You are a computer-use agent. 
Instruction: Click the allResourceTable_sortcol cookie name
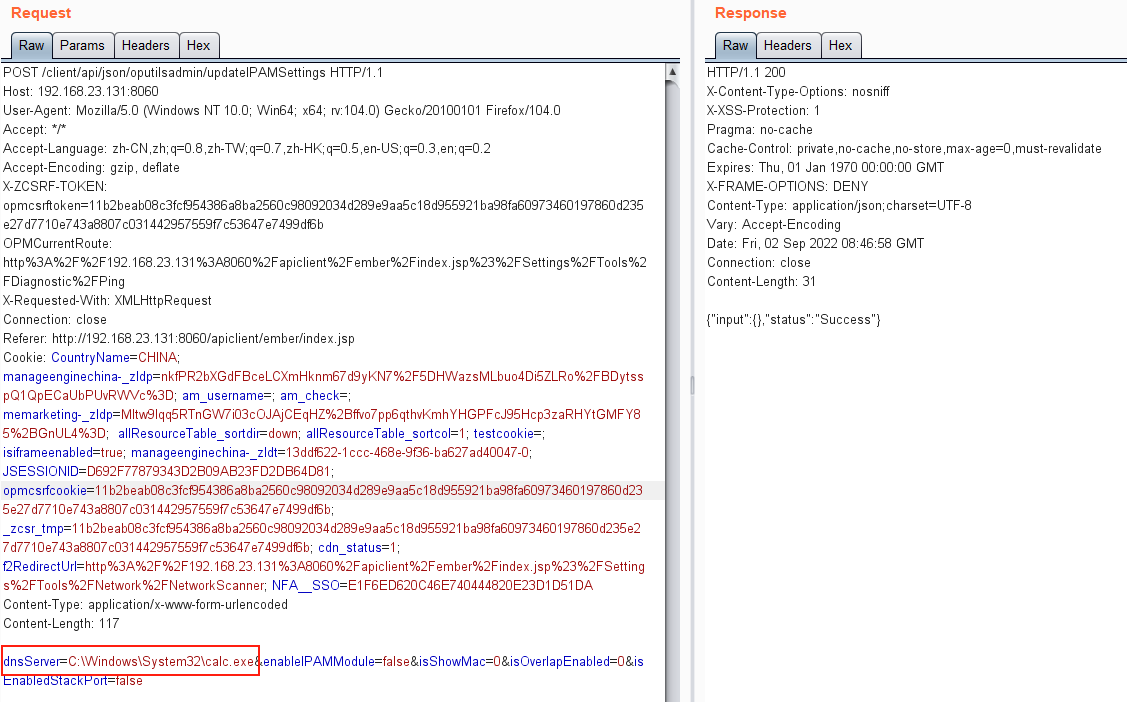pyautogui.click(x=378, y=434)
